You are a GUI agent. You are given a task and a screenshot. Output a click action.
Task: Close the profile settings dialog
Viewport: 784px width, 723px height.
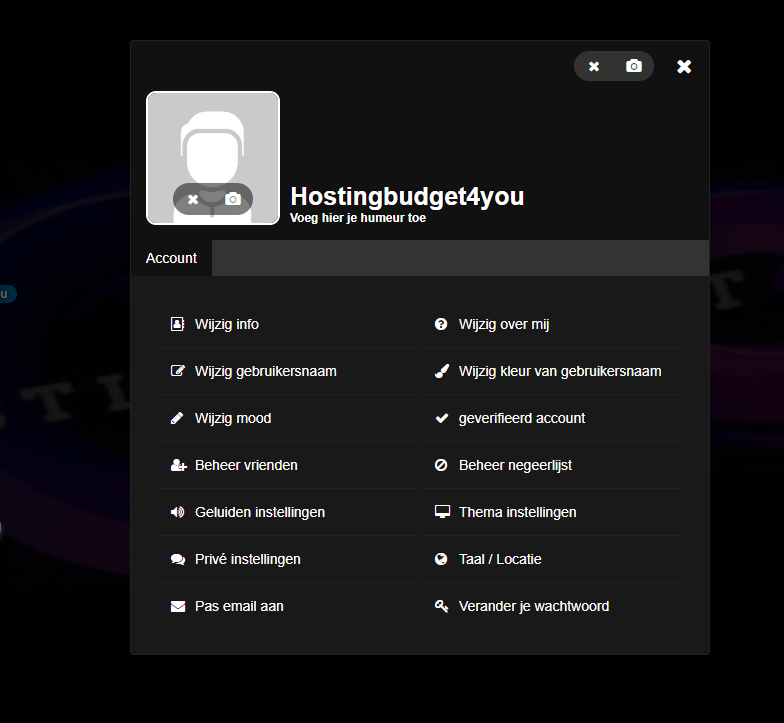(684, 66)
